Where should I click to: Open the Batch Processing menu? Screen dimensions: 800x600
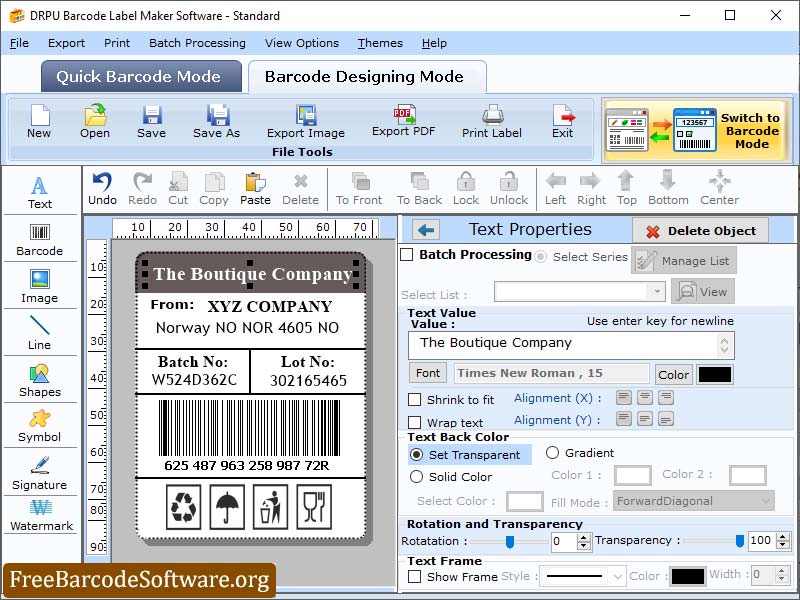point(197,43)
